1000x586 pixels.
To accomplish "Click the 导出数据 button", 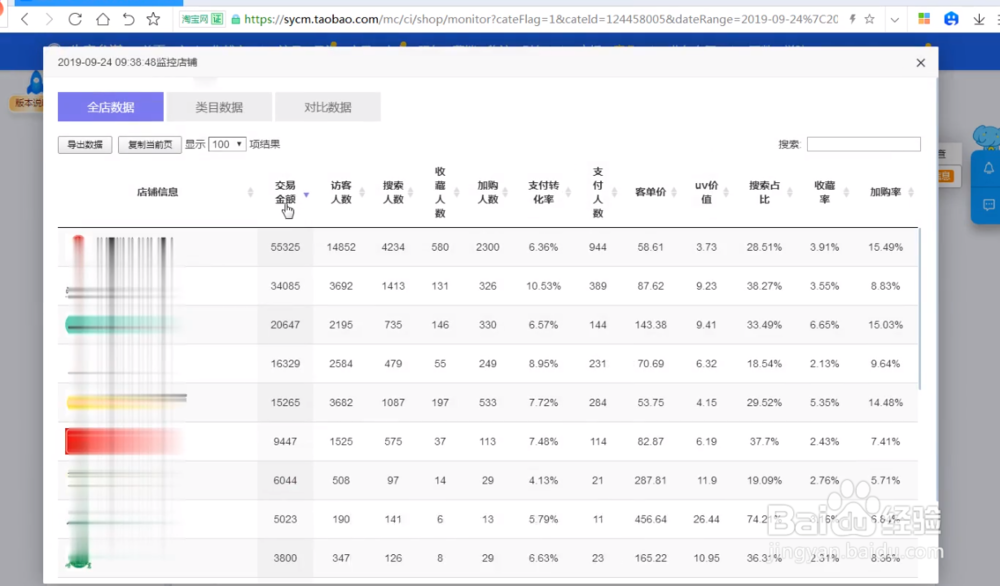I will [85, 145].
